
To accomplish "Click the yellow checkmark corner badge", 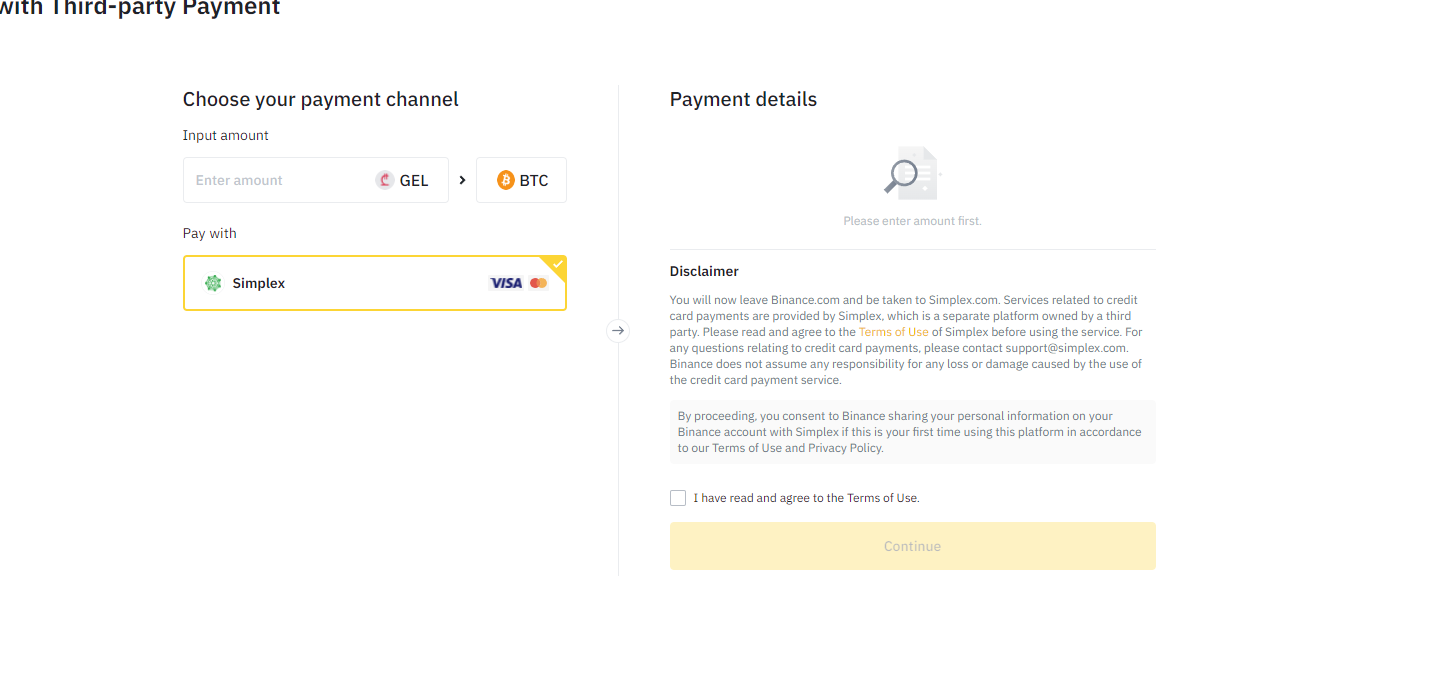I will click(x=558, y=264).
